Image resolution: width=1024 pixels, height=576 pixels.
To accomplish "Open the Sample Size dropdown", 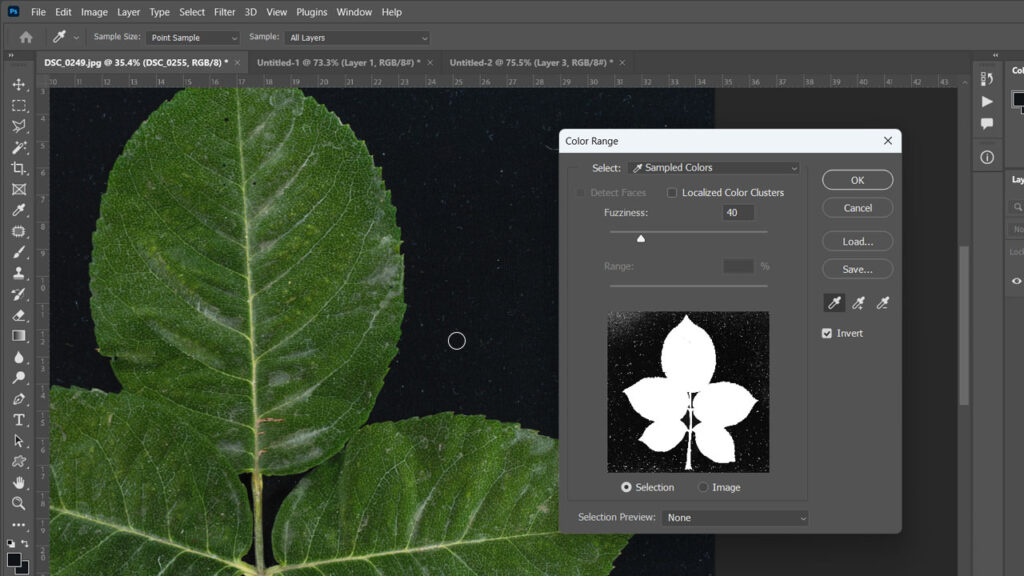I will [194, 38].
